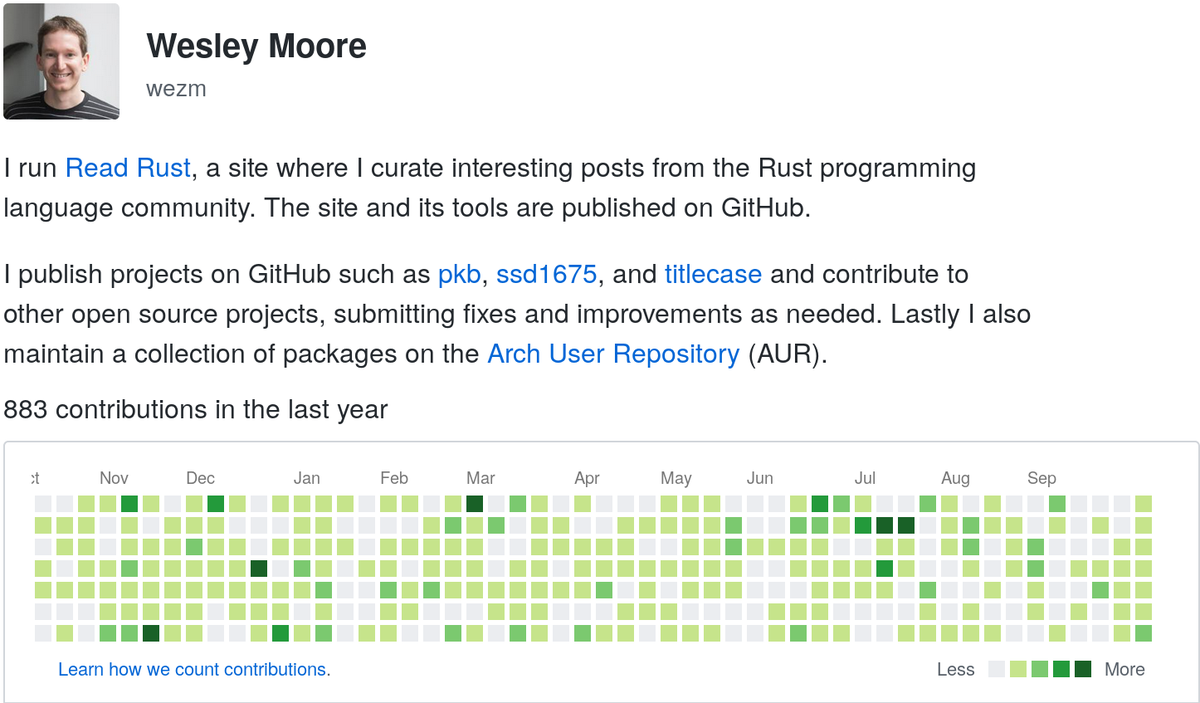Click the Aug month label
1200x703 pixels.
click(955, 478)
